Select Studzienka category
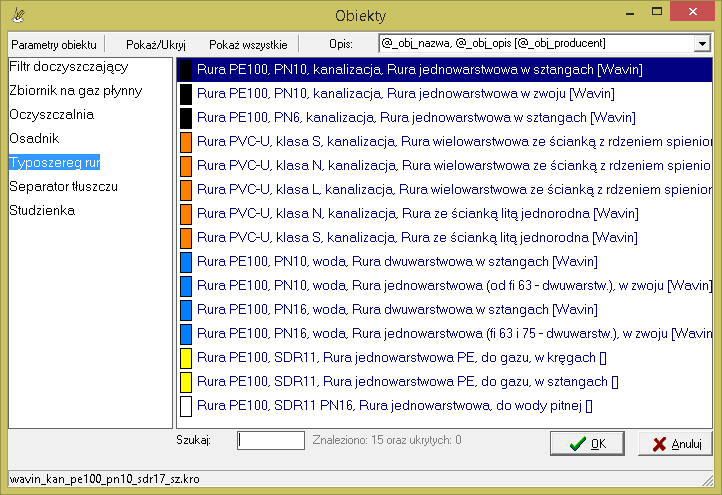 [42, 210]
